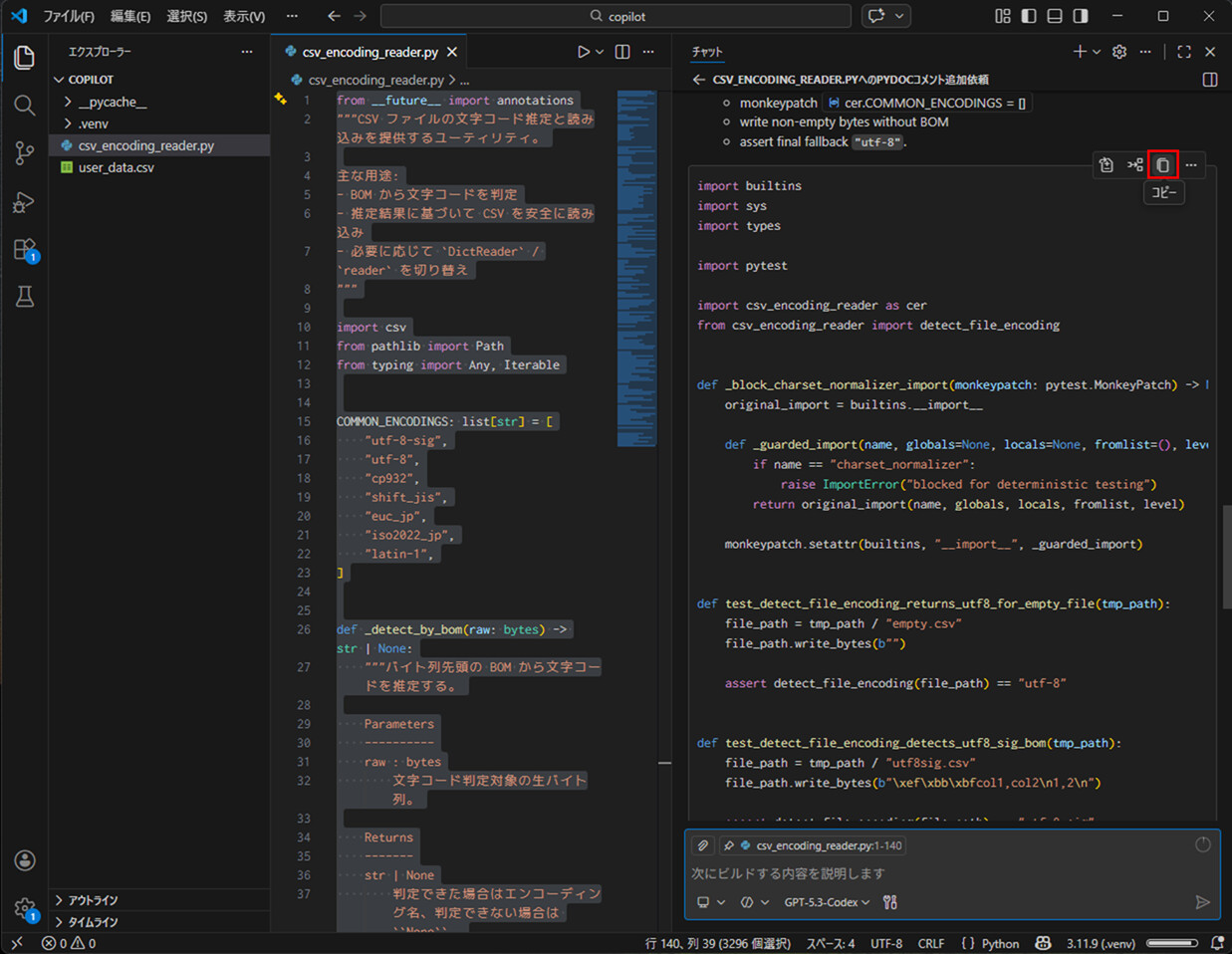The image size is (1232, 954).
Task: Open the Extensions view in the activity bar
Action: pyautogui.click(x=24, y=249)
